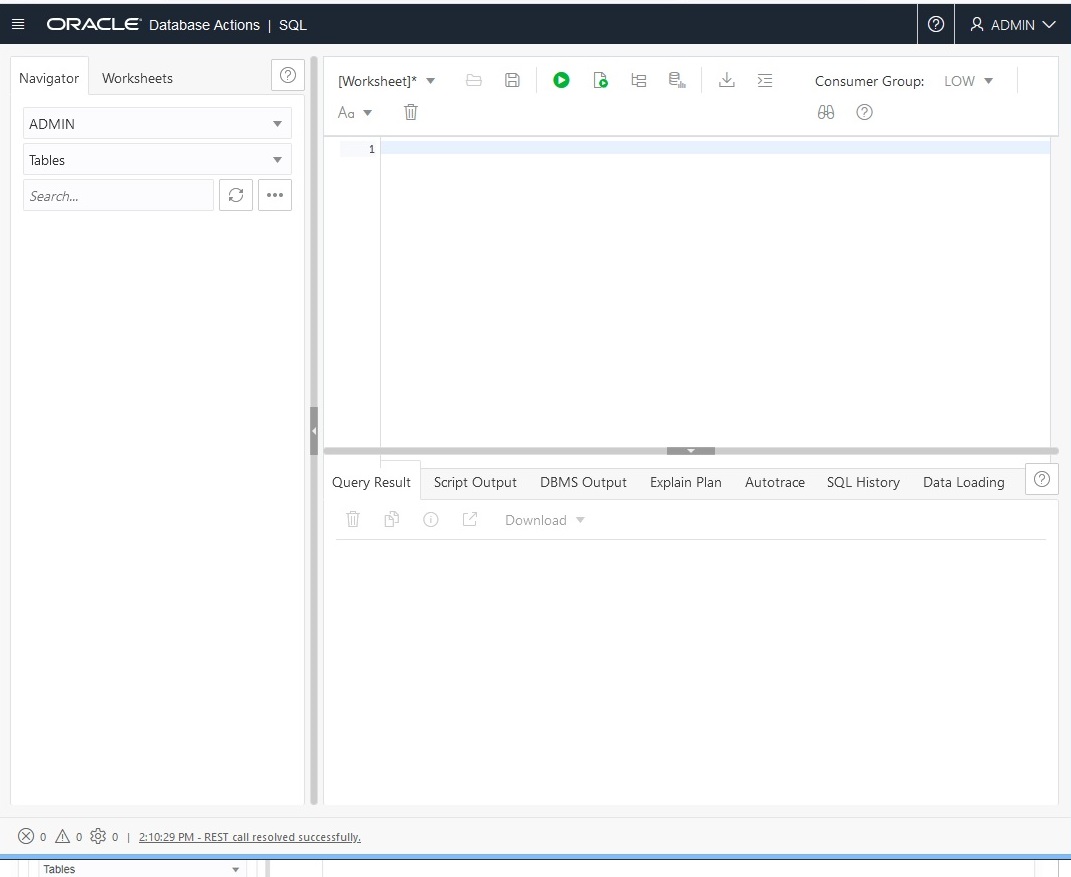The height and width of the screenshot is (877, 1071).
Task: Refresh the Navigator object list
Action: pos(236,195)
